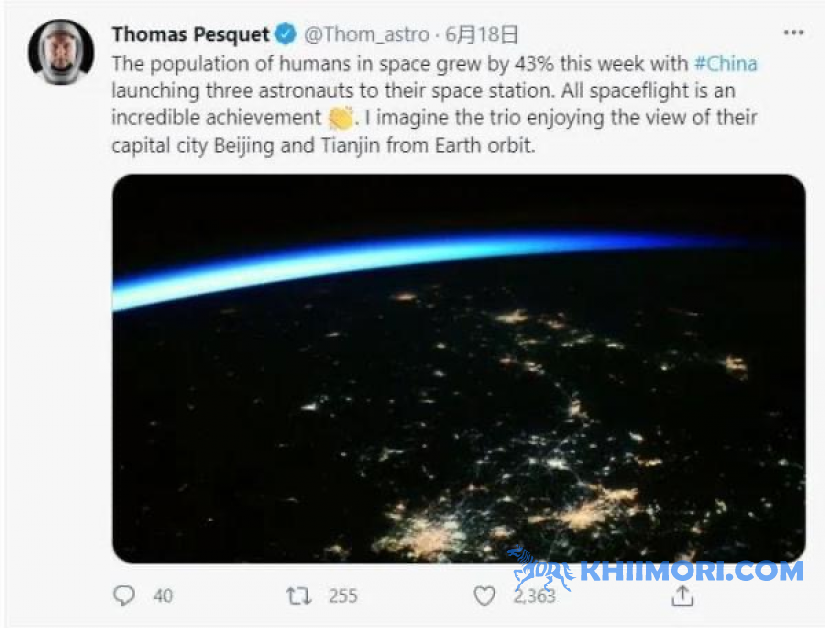This screenshot has width=825, height=628.
Task: Click the @Thom_astro handle
Action: coord(367,35)
